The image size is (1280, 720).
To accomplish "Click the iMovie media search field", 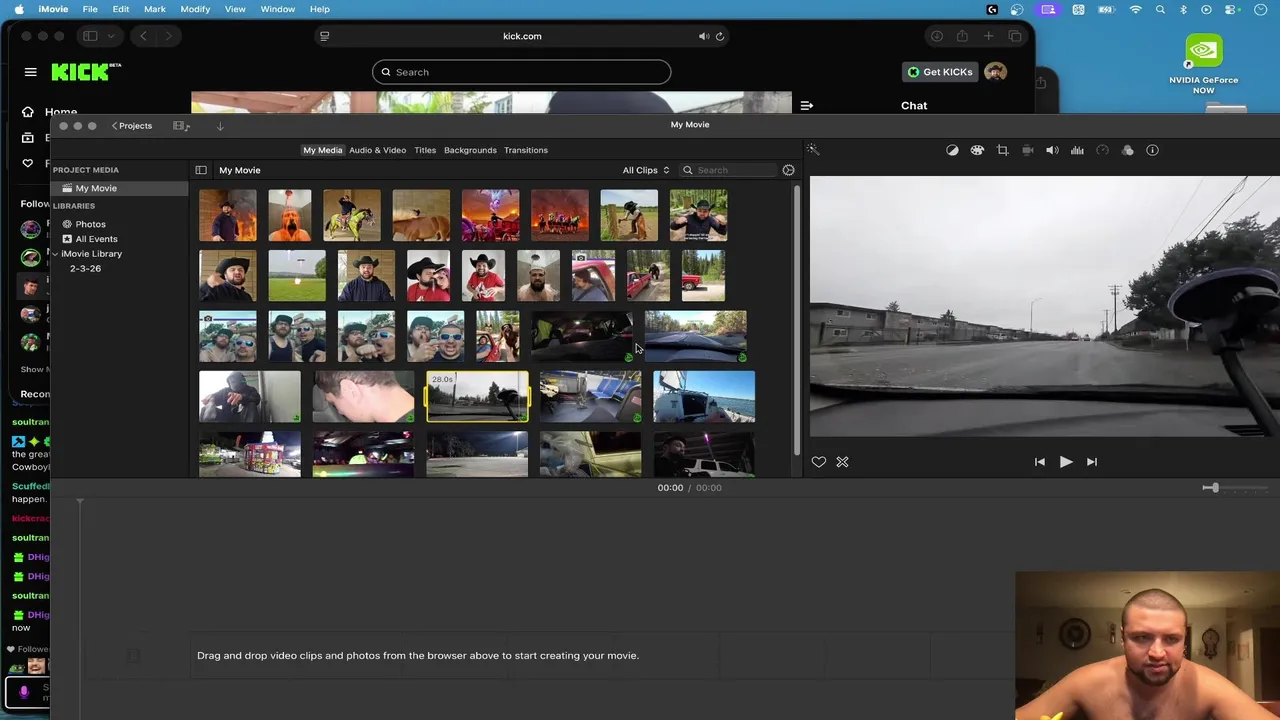I will [728, 170].
